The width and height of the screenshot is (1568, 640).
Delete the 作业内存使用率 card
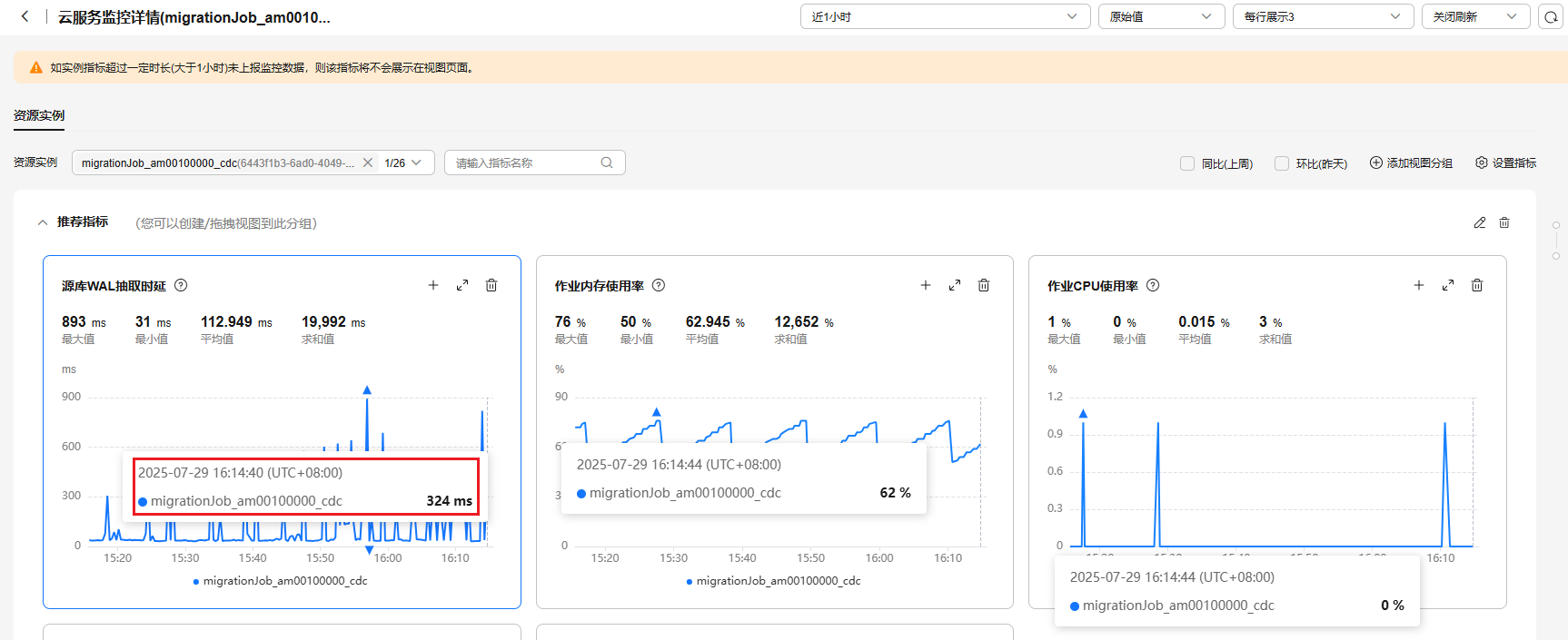point(984,285)
